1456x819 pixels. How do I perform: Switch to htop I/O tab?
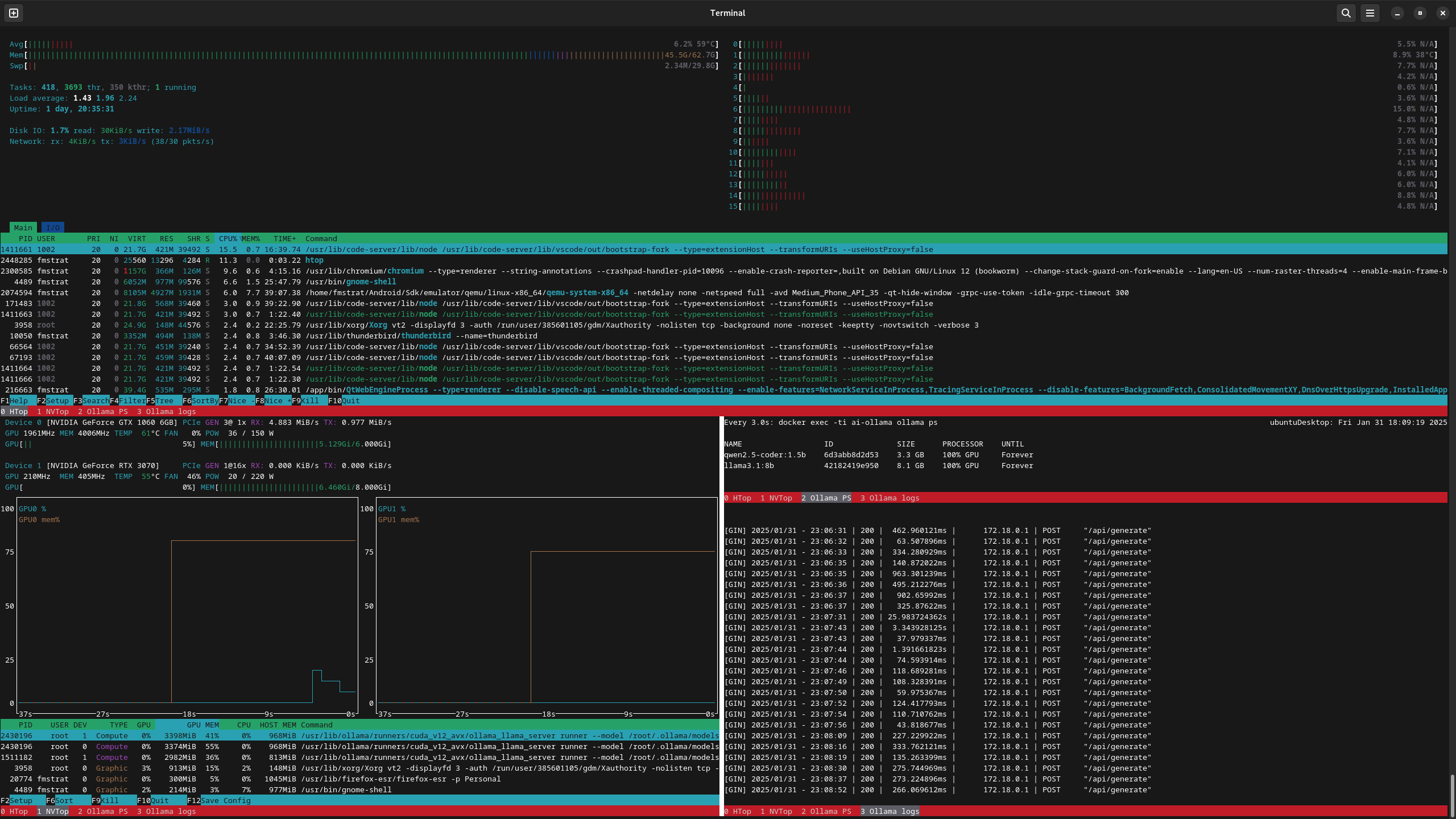coord(53,227)
